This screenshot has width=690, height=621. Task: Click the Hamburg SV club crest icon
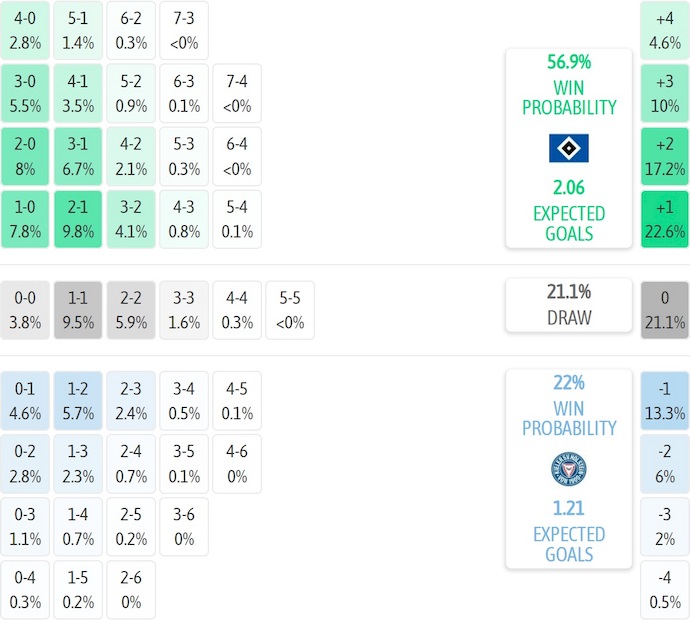click(568, 148)
